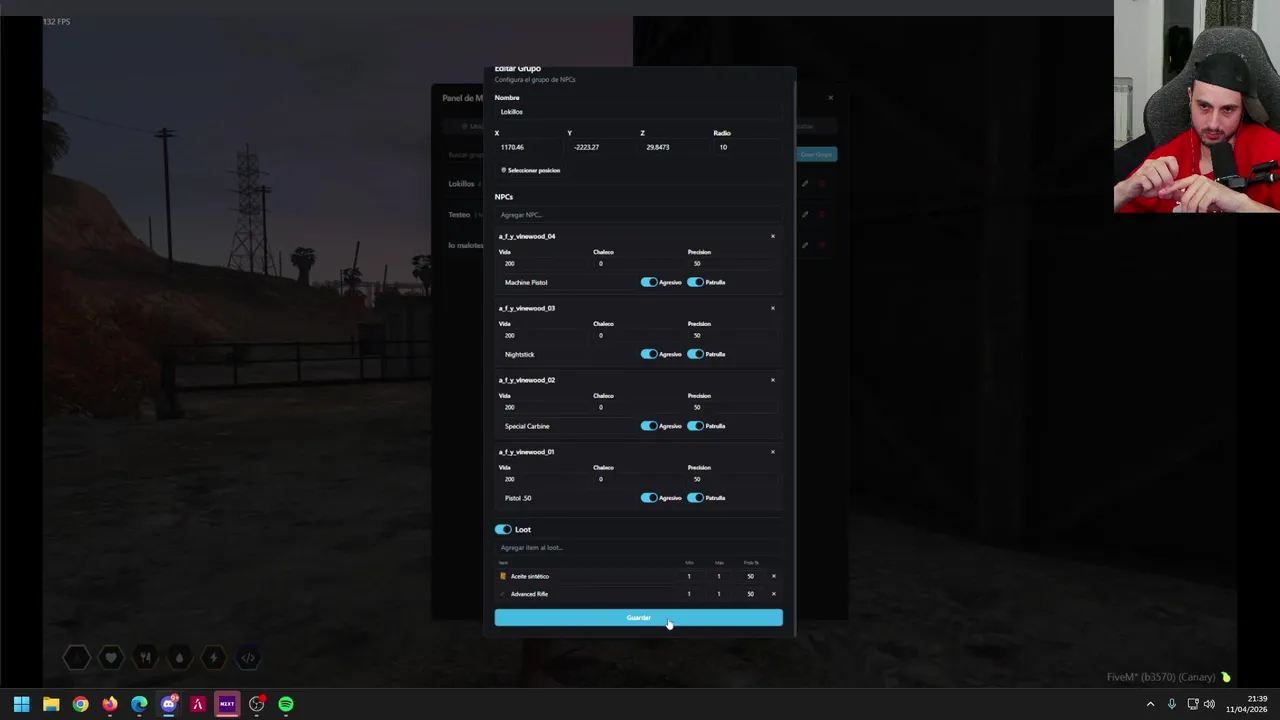Click the edit pencil for lo malotes group
Image resolution: width=1280 pixels, height=720 pixels.
pos(805,245)
